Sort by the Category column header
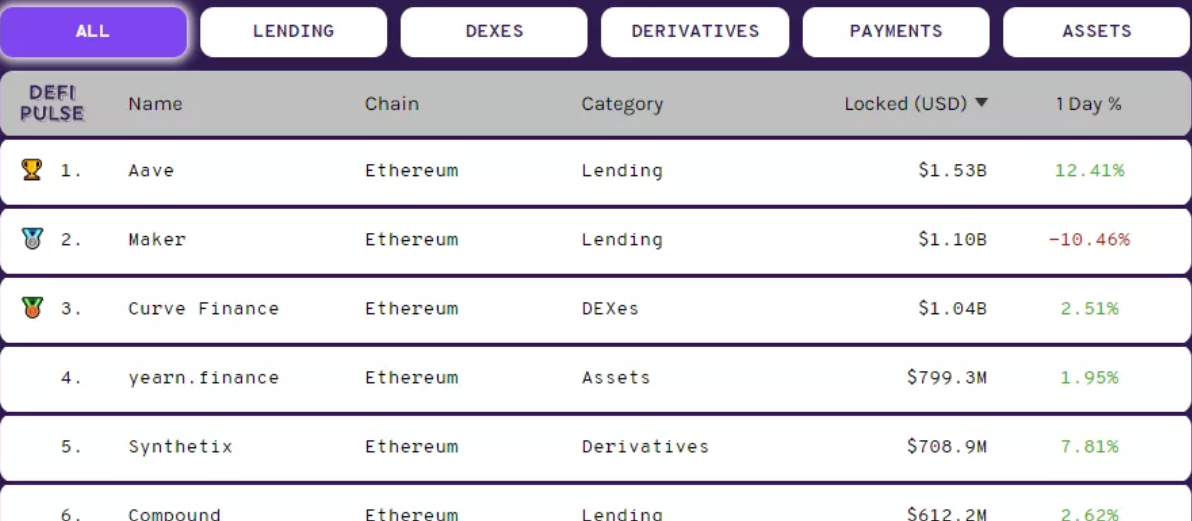Viewport: 1192px width, 521px height. point(622,104)
